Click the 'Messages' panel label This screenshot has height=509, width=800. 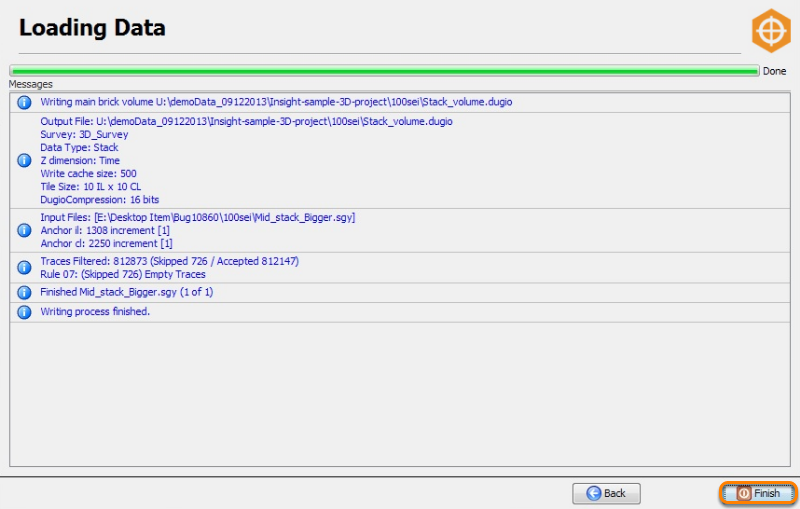pos(31,84)
